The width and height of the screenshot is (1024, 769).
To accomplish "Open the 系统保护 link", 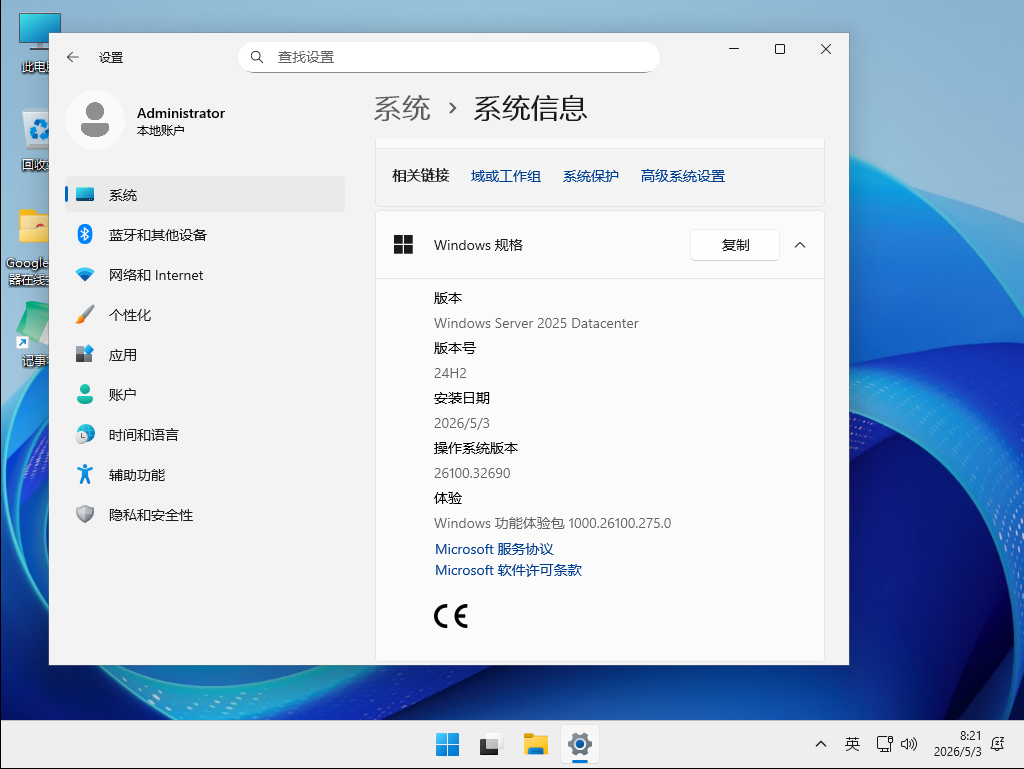I will (x=590, y=176).
